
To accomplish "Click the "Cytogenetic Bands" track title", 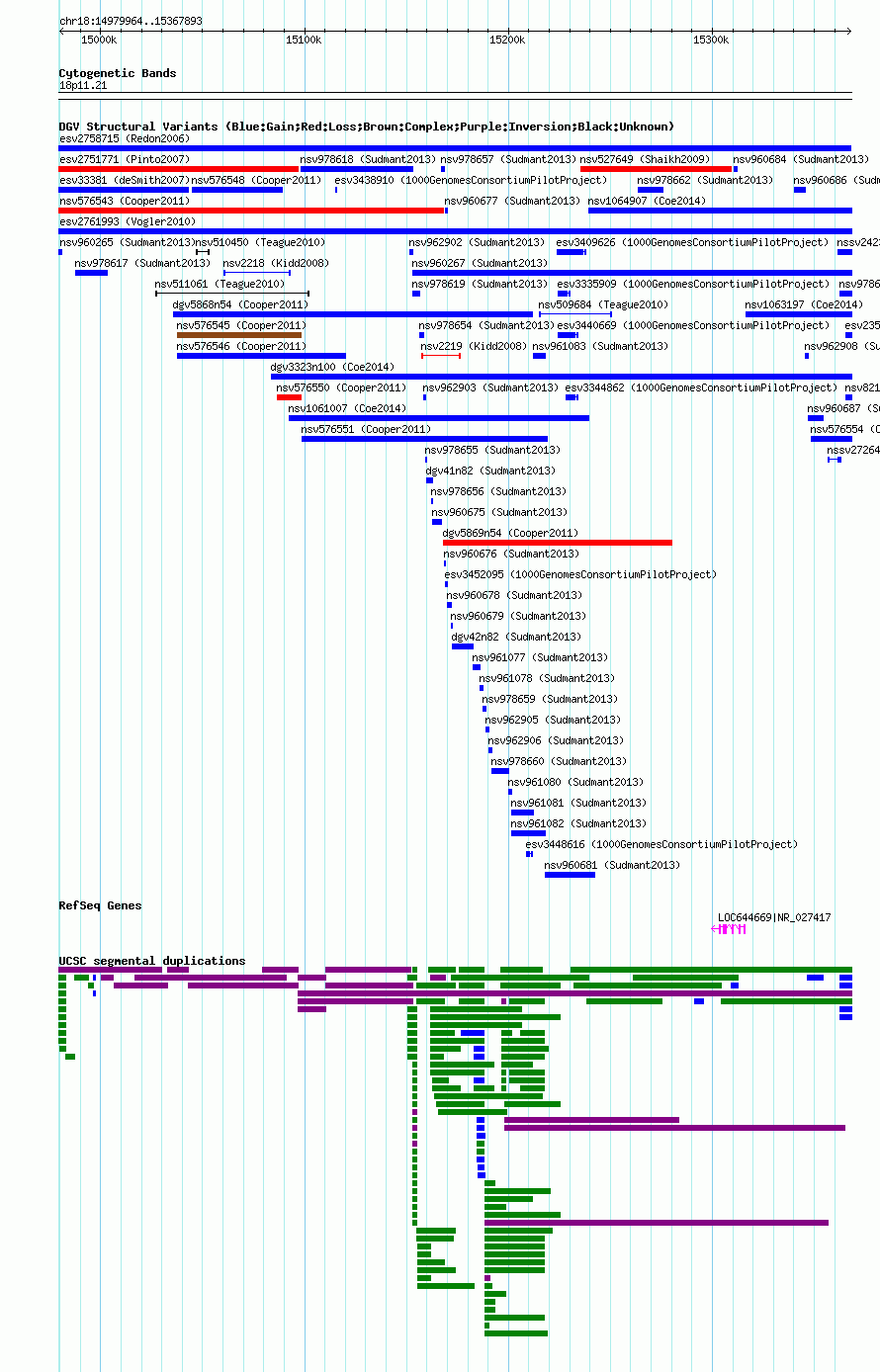I will coord(117,73).
